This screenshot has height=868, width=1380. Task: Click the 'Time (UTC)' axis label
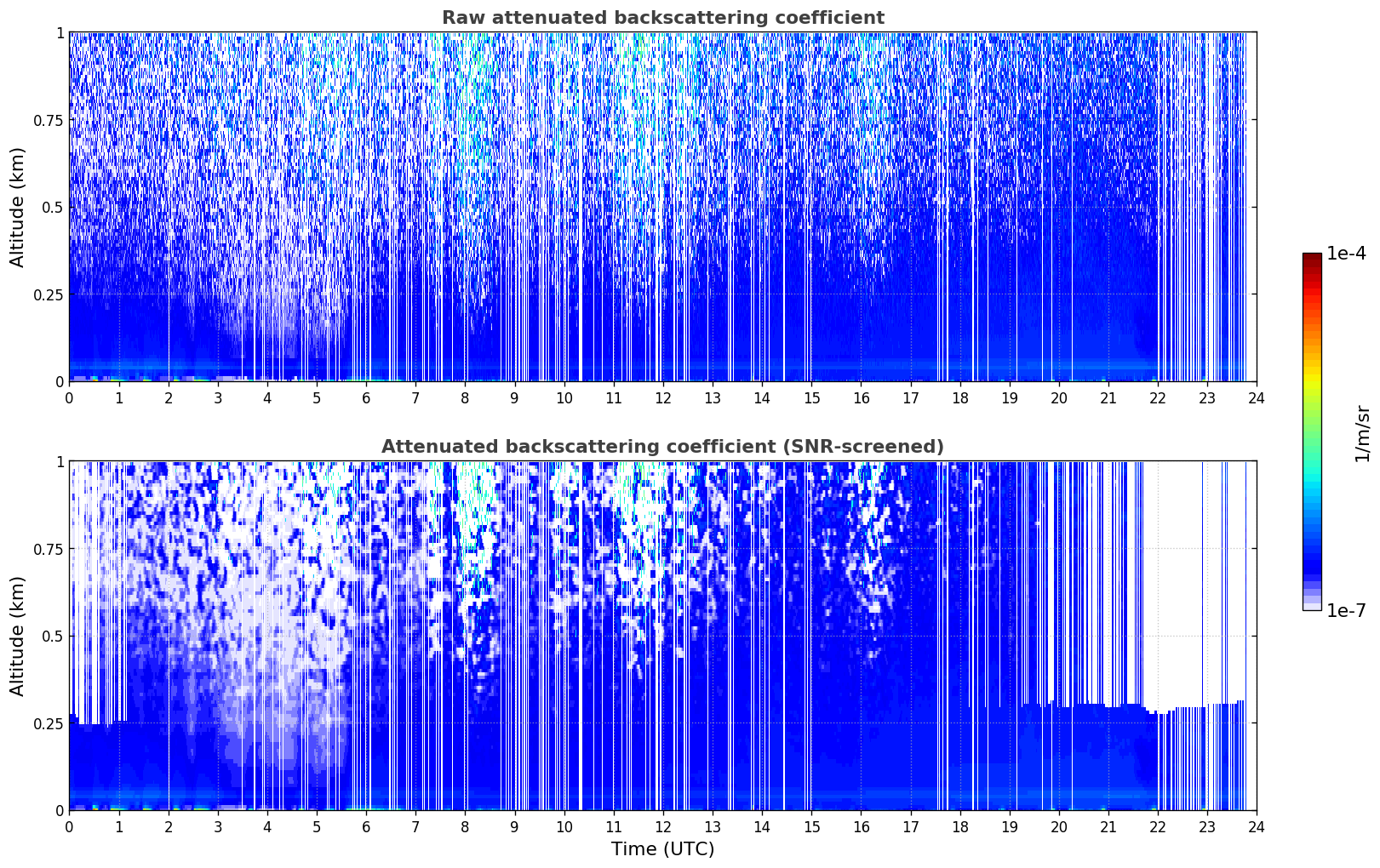click(662, 849)
